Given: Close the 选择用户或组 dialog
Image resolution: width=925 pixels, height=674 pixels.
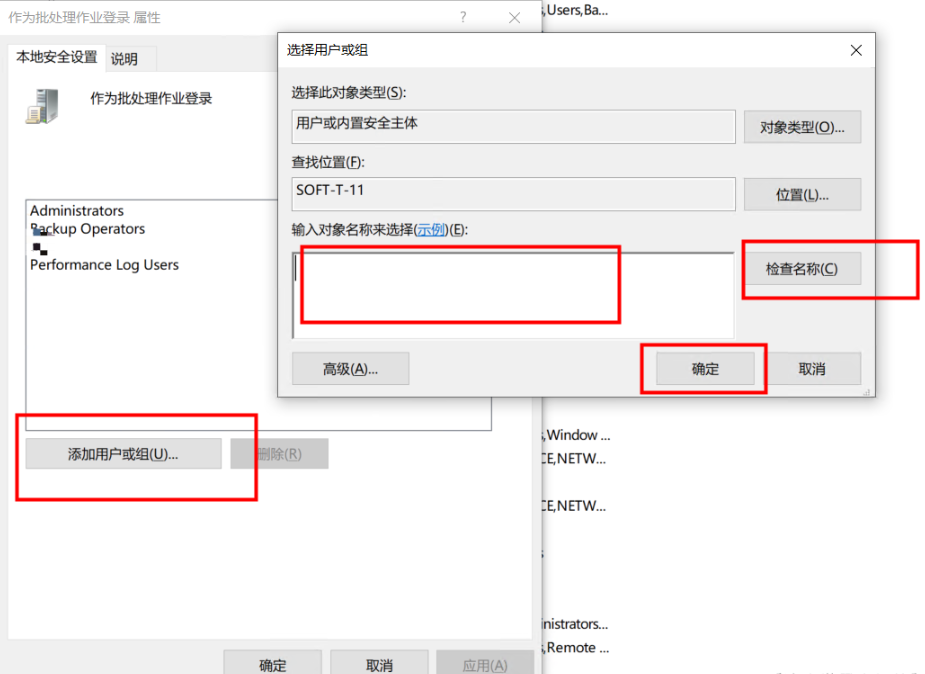Looking at the screenshot, I should coord(855,50).
